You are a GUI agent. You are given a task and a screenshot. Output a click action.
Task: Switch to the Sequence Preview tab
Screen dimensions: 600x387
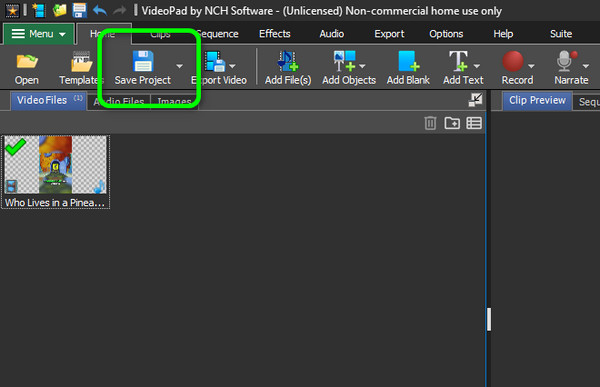tap(587, 102)
